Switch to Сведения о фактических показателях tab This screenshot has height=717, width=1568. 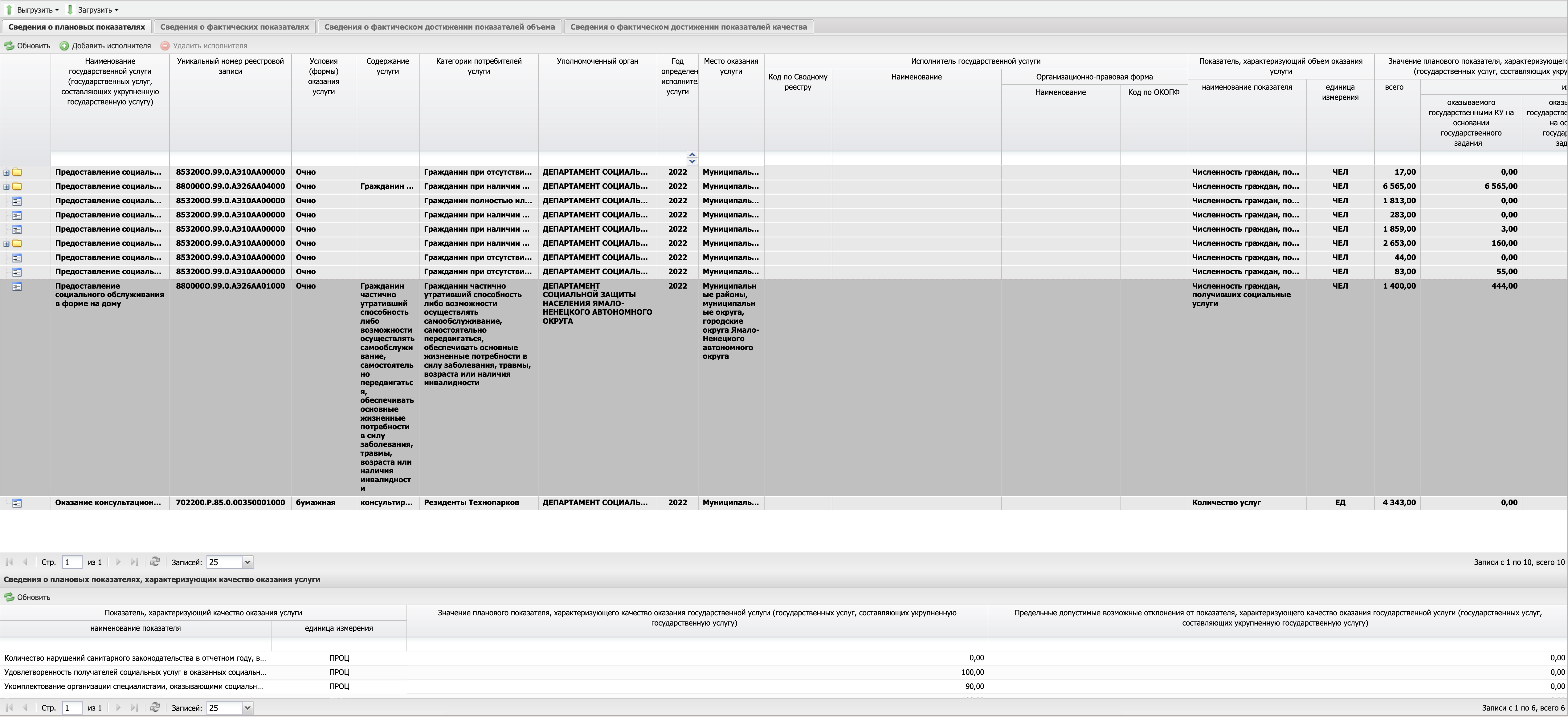234,27
